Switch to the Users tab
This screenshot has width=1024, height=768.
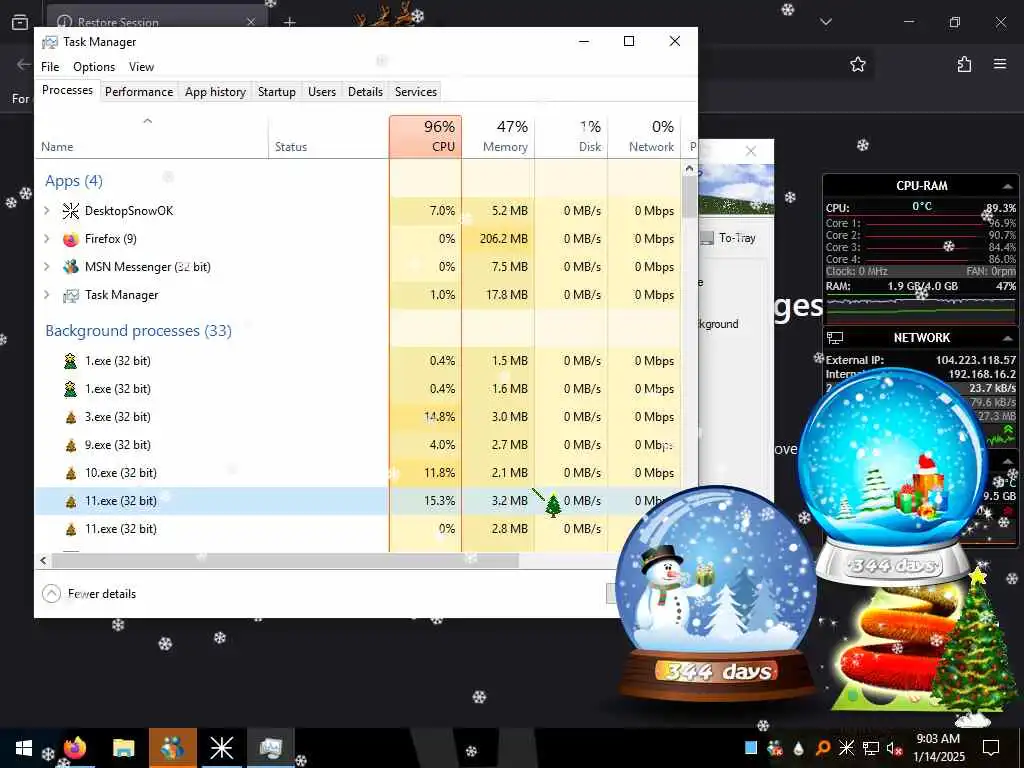click(x=322, y=91)
